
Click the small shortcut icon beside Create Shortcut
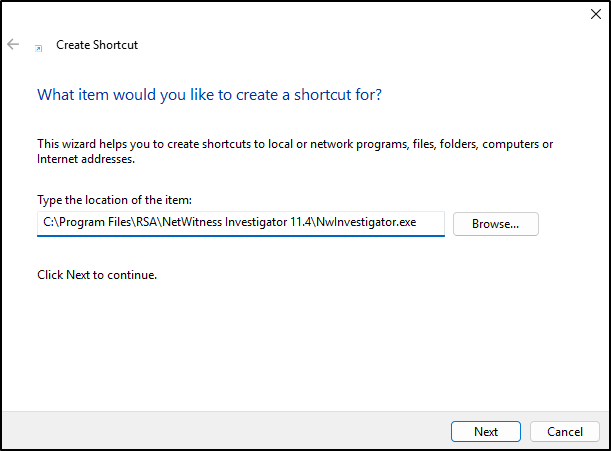point(39,48)
